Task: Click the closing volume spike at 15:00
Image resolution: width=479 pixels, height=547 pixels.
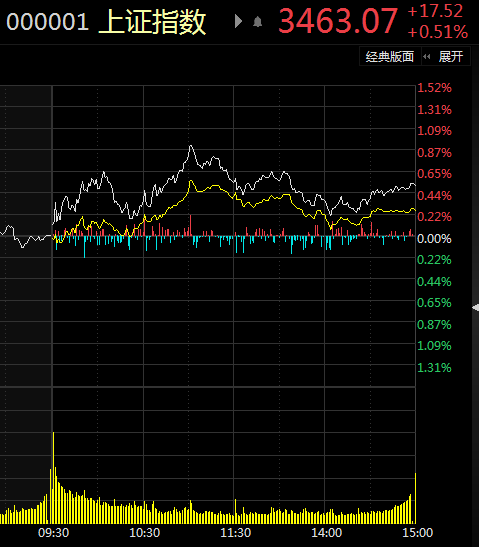Action: tap(415, 498)
